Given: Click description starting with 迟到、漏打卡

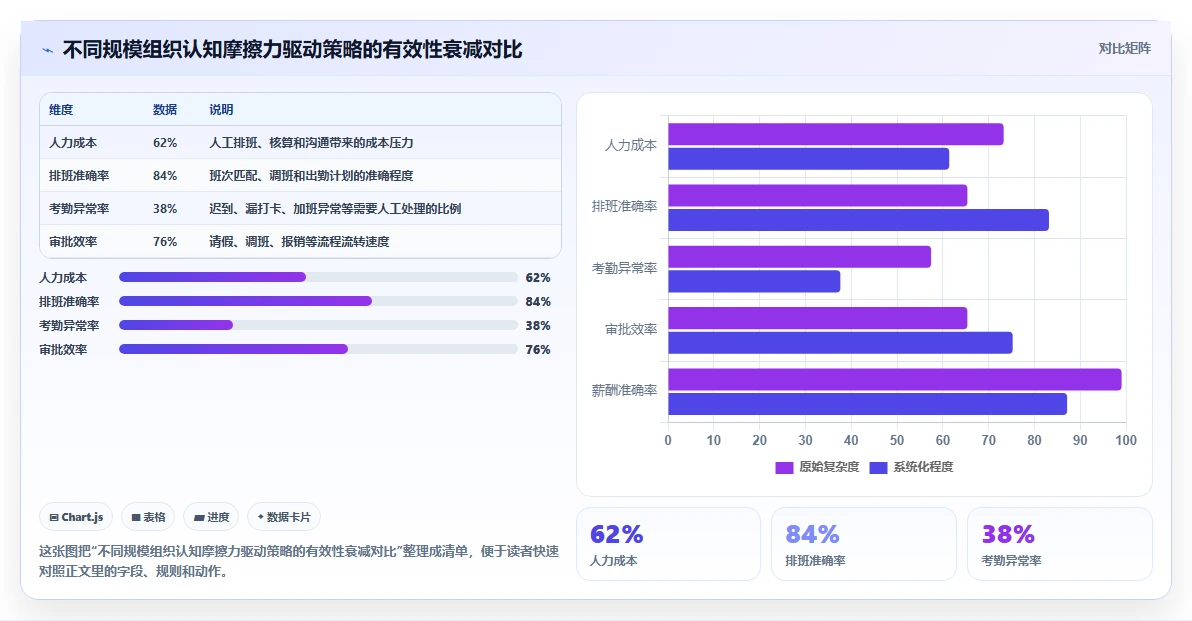Looking at the screenshot, I should pyautogui.click(x=335, y=208).
